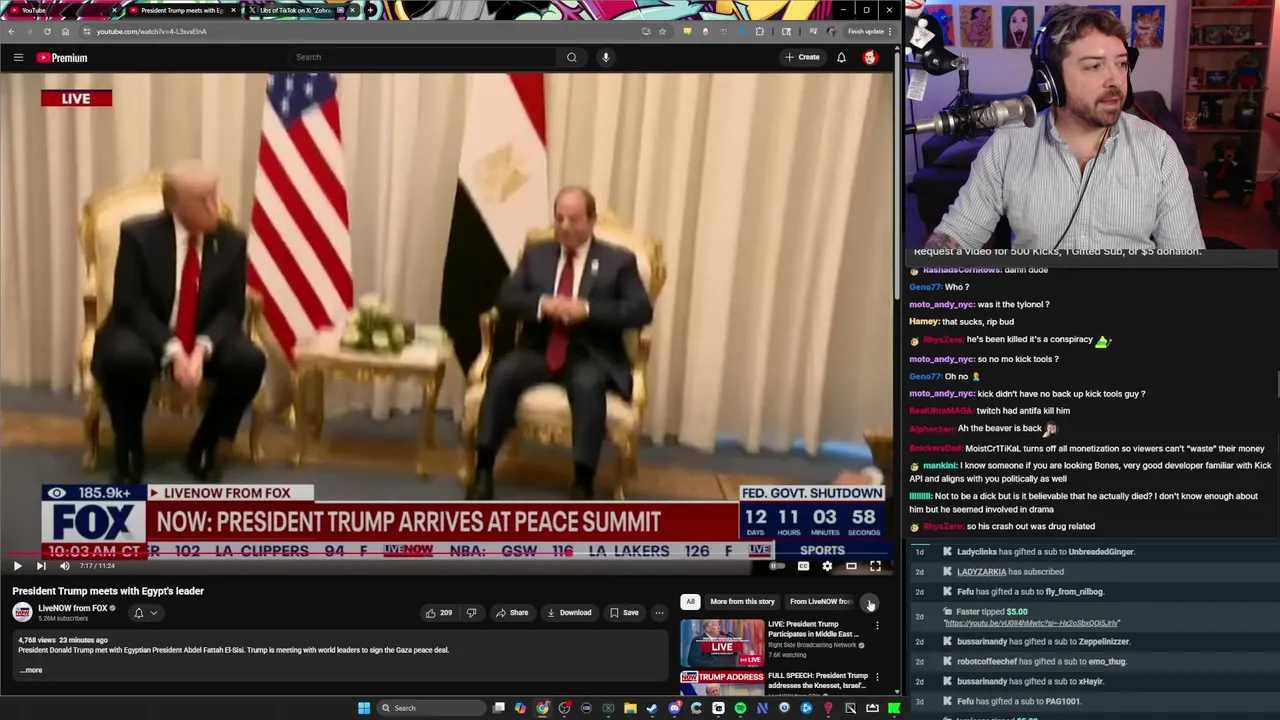Focus the YouTube search field

[x=420, y=57]
